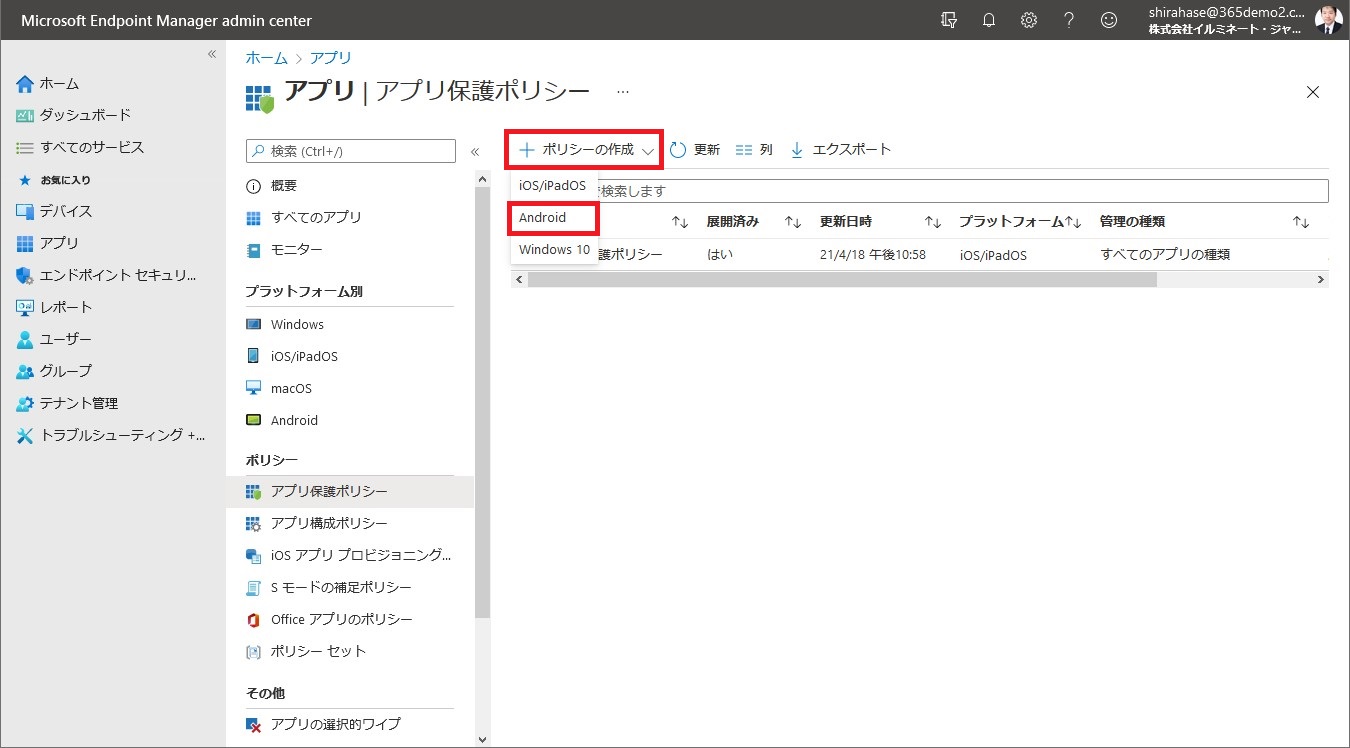Image resolution: width=1350 pixels, height=748 pixels.
Task: Click the エクスポート button
Action: pyautogui.click(x=841, y=150)
